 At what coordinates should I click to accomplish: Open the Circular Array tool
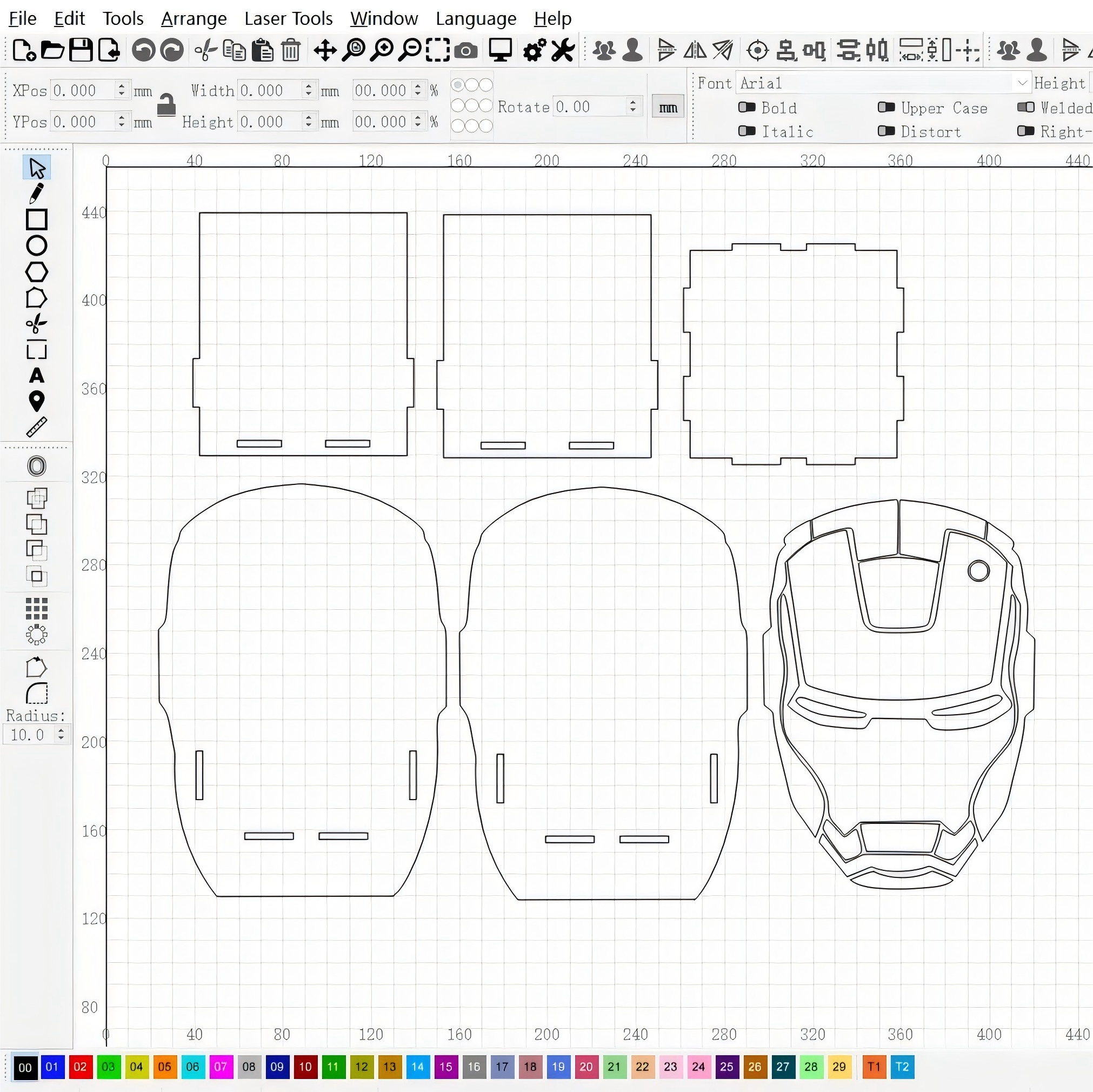pos(37,635)
